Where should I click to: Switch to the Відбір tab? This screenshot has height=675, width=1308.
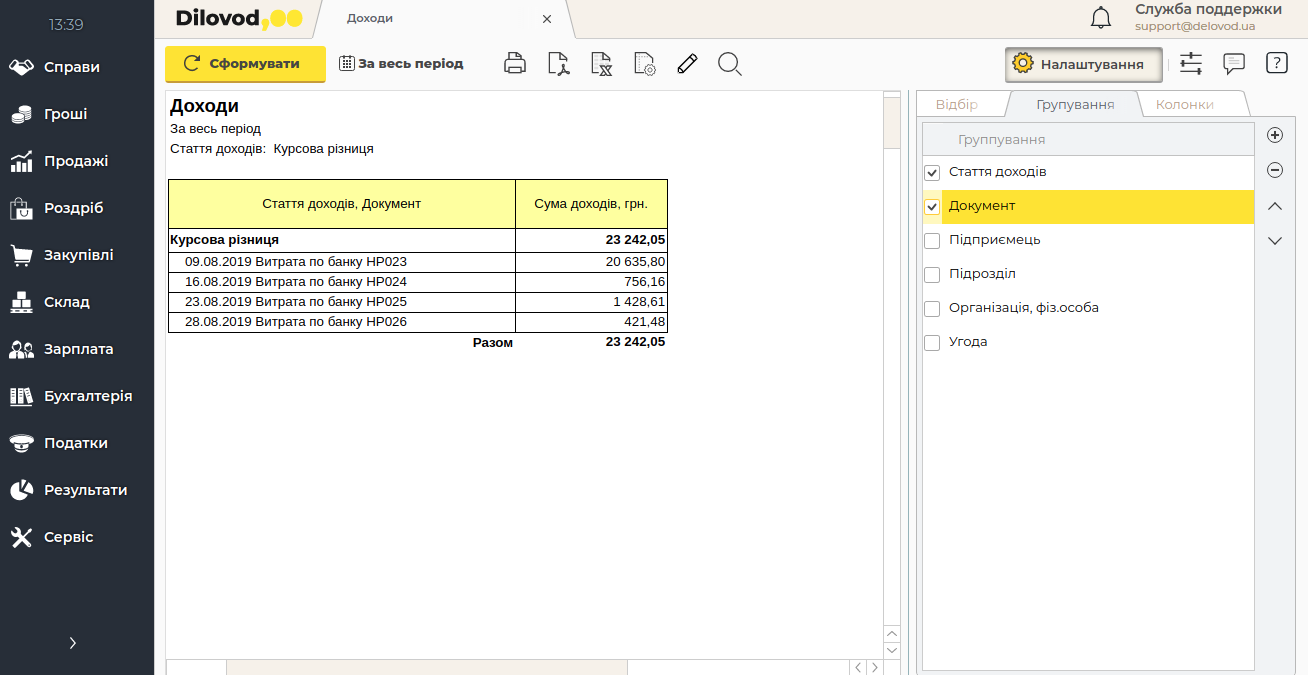[956, 104]
